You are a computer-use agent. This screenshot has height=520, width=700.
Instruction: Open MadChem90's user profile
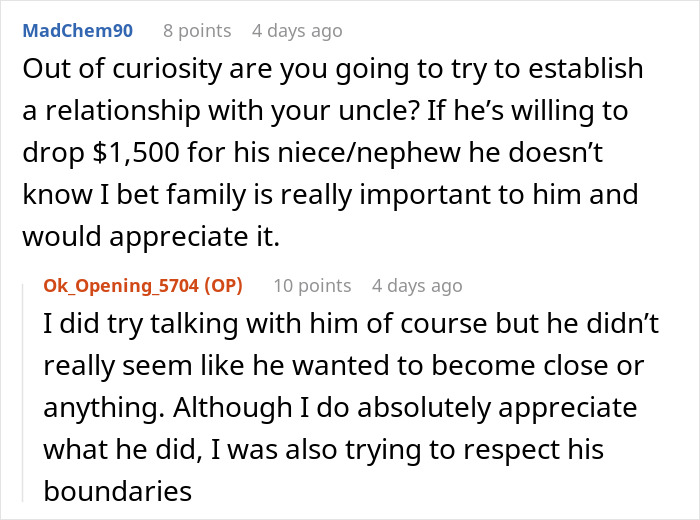click(77, 31)
